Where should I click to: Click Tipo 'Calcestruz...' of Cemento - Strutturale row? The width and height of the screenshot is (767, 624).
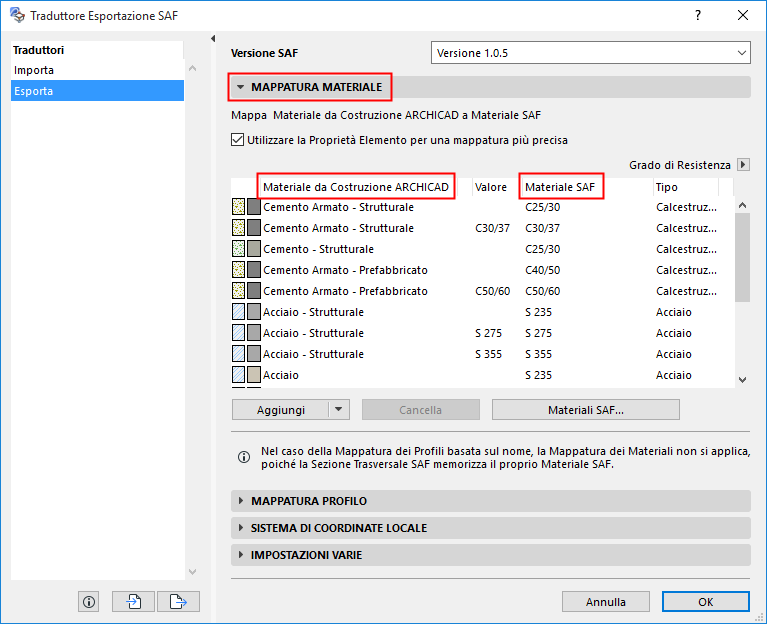click(686, 249)
